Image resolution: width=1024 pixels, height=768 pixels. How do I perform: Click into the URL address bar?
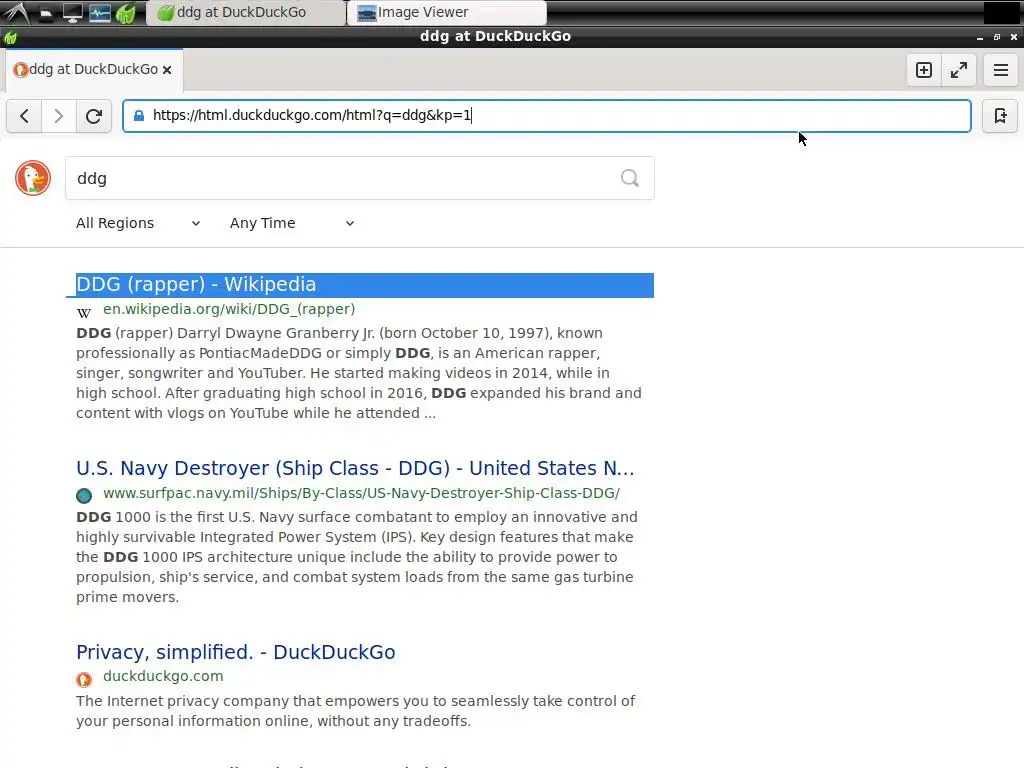[547, 116]
